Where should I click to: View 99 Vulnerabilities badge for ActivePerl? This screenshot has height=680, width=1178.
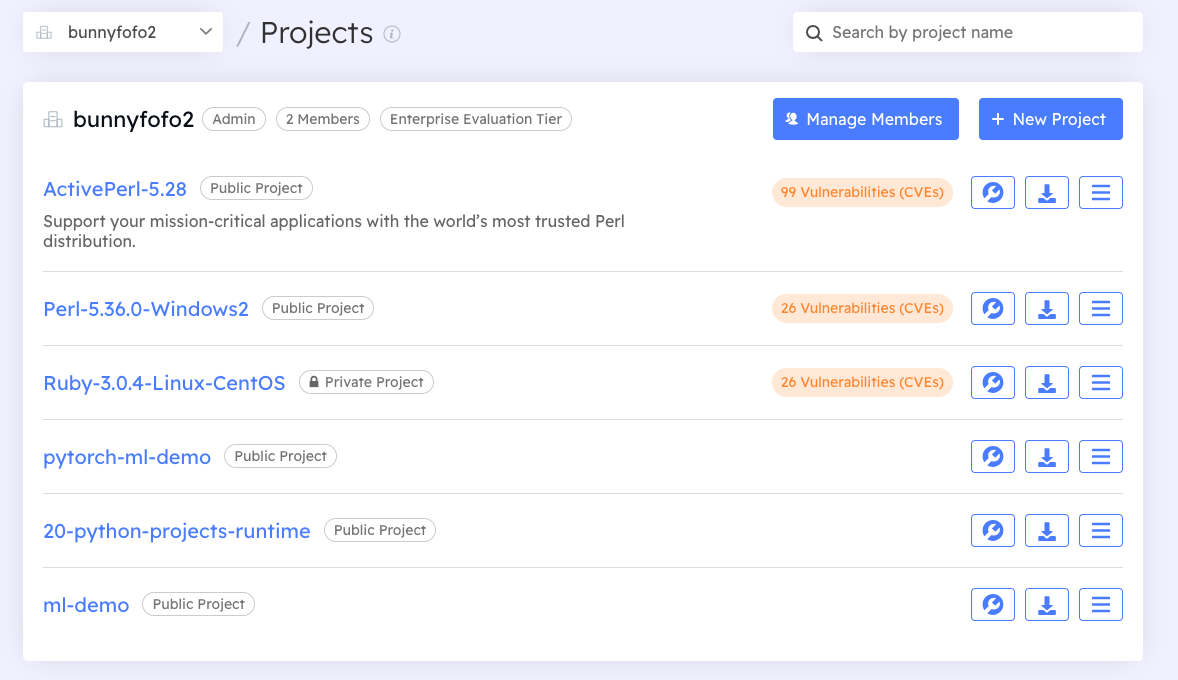pyautogui.click(x=862, y=192)
